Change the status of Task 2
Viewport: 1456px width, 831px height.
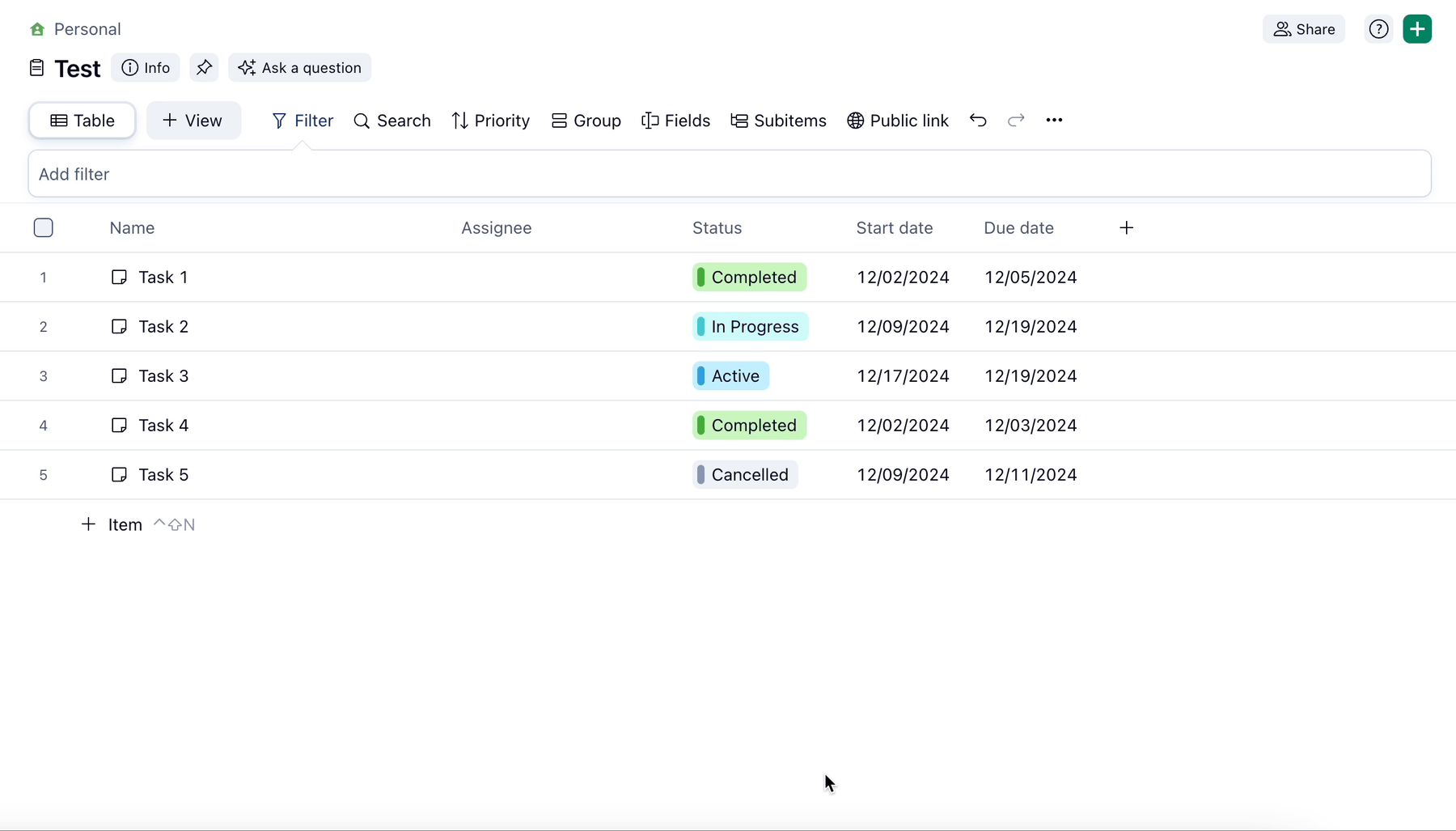click(750, 327)
